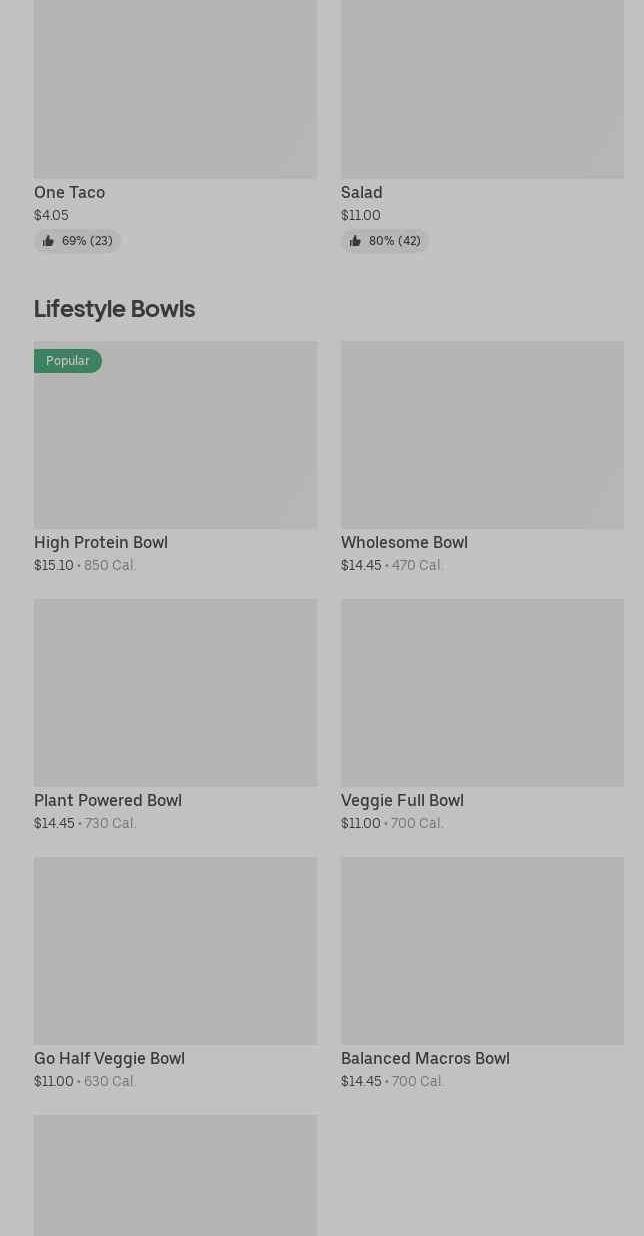Click the thumbs-up icon under One Taco

pos(48,241)
